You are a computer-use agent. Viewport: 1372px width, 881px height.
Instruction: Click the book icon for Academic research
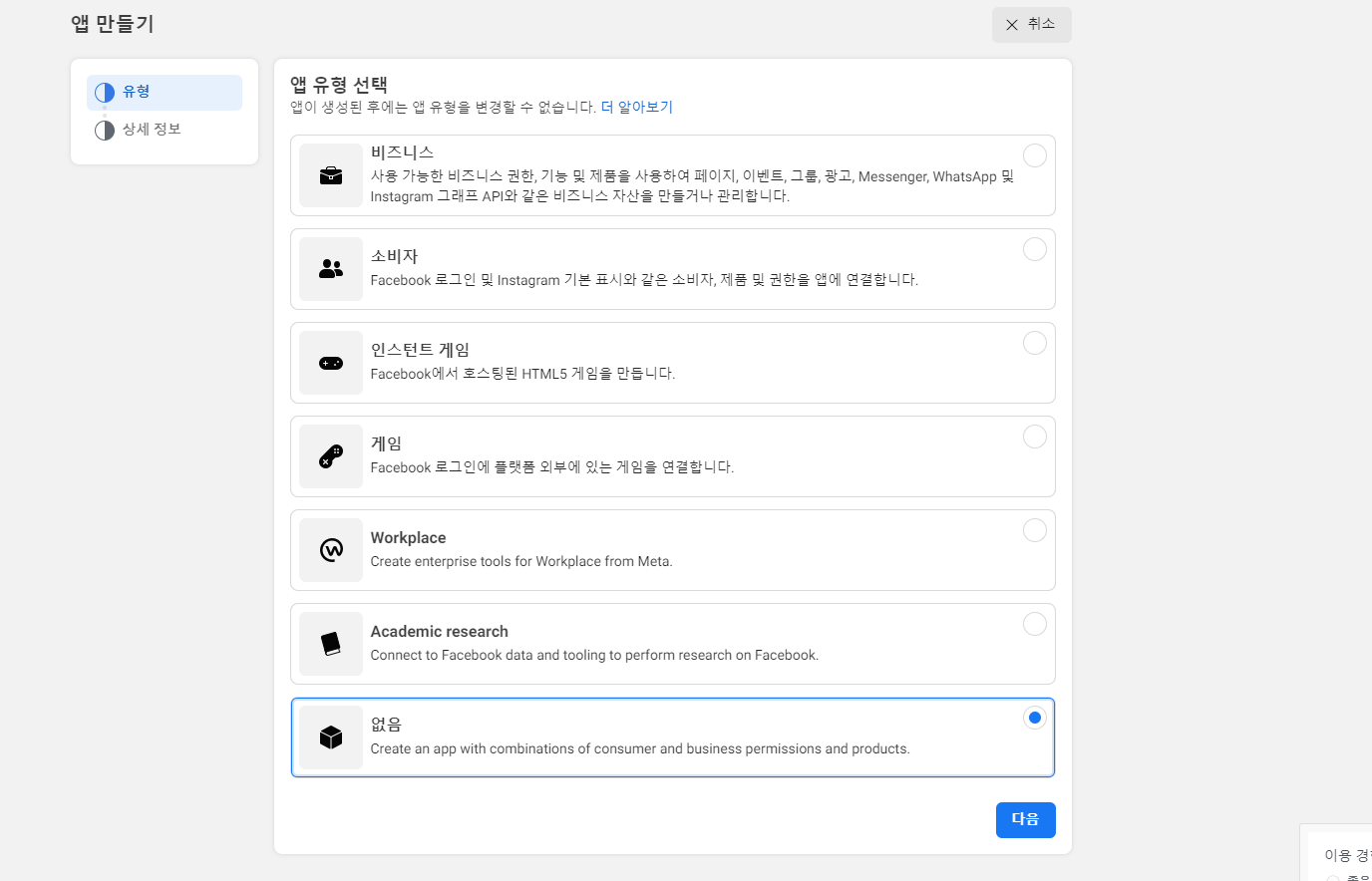[331, 644]
